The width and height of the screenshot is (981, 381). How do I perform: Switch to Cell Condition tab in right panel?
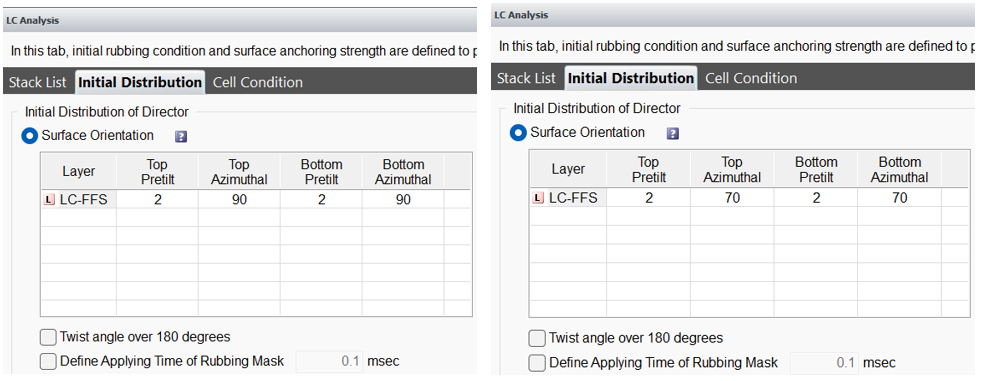pos(751,78)
